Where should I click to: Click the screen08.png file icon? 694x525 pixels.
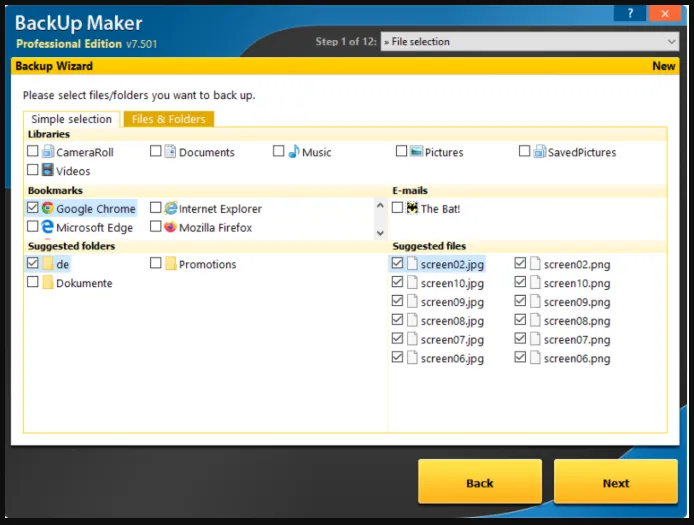536,320
